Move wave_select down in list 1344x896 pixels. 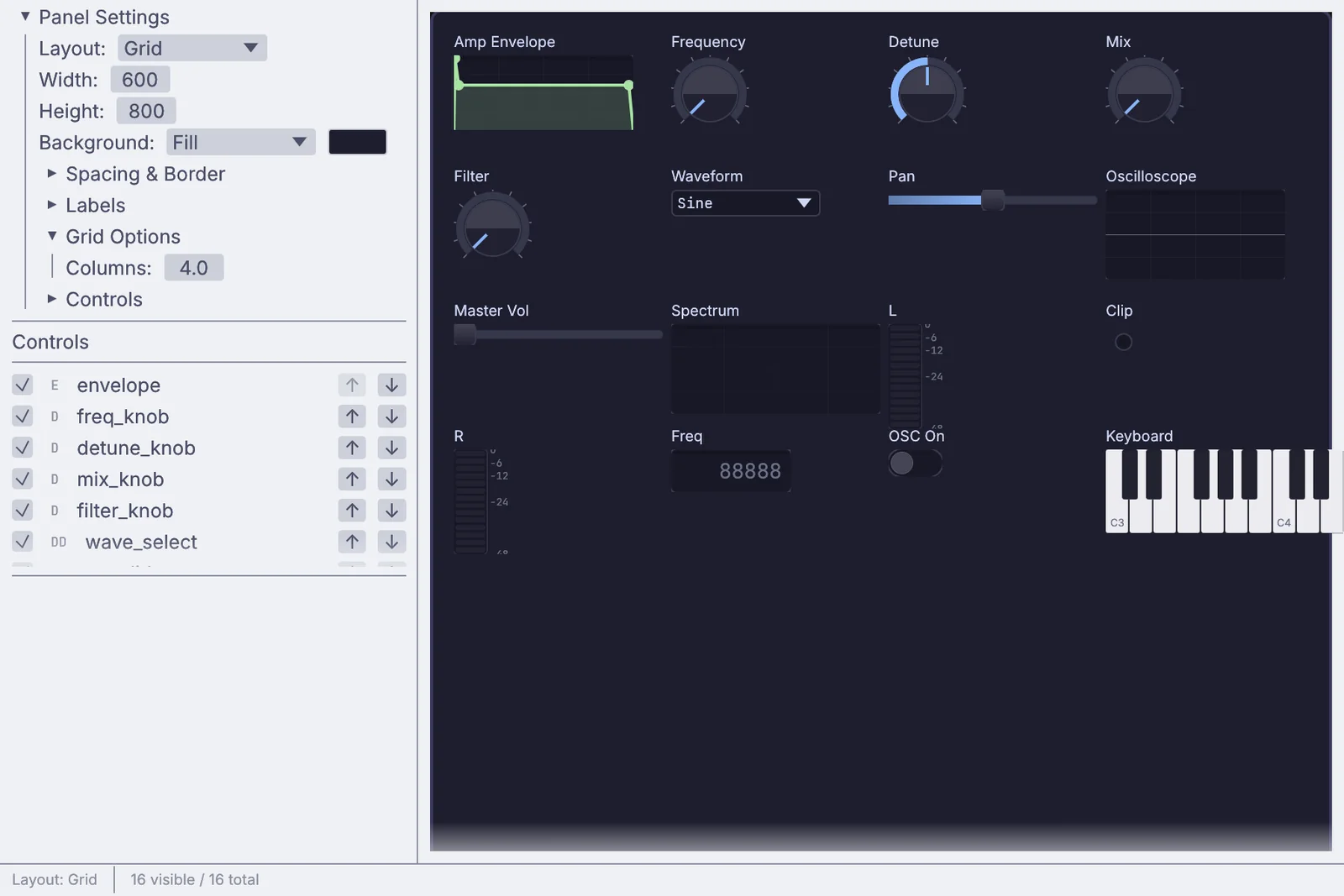(x=391, y=542)
